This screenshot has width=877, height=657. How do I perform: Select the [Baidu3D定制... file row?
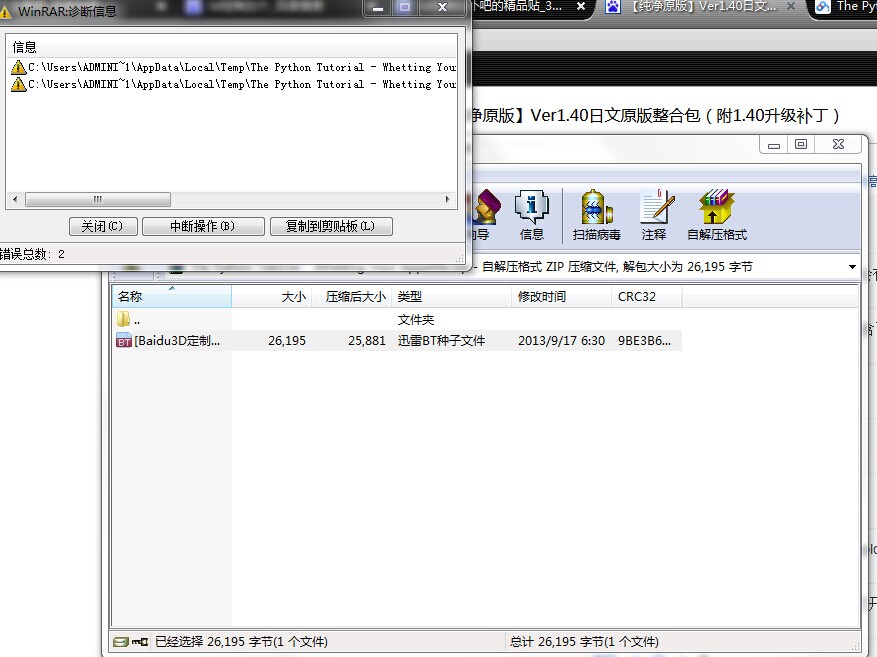pyautogui.click(x=397, y=341)
